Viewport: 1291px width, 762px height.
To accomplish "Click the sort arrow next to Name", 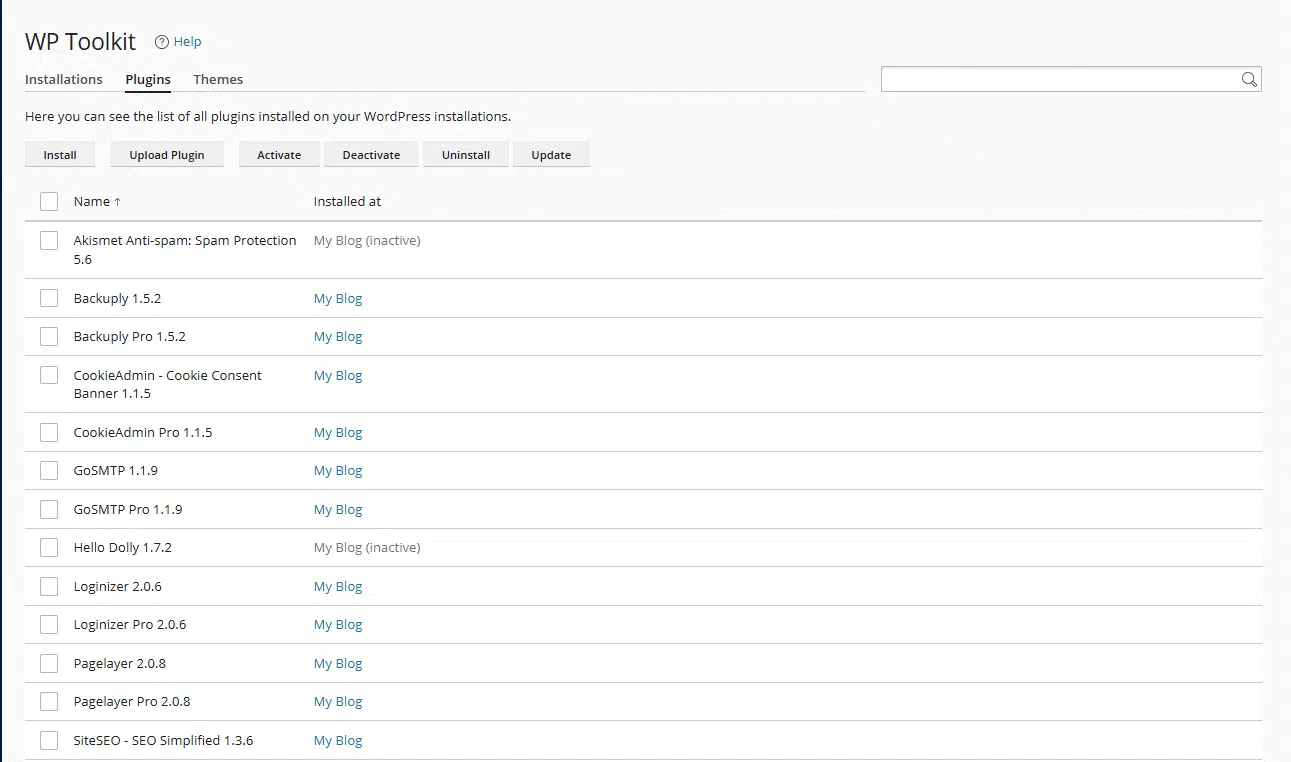I will tap(117, 201).
